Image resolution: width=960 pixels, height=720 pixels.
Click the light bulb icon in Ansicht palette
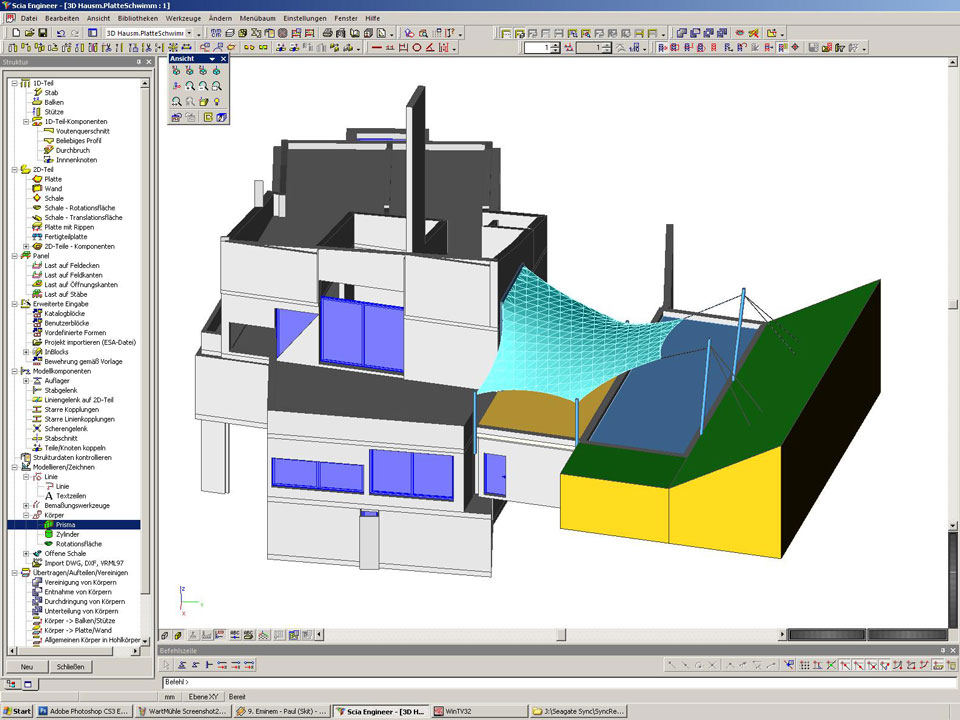point(215,101)
